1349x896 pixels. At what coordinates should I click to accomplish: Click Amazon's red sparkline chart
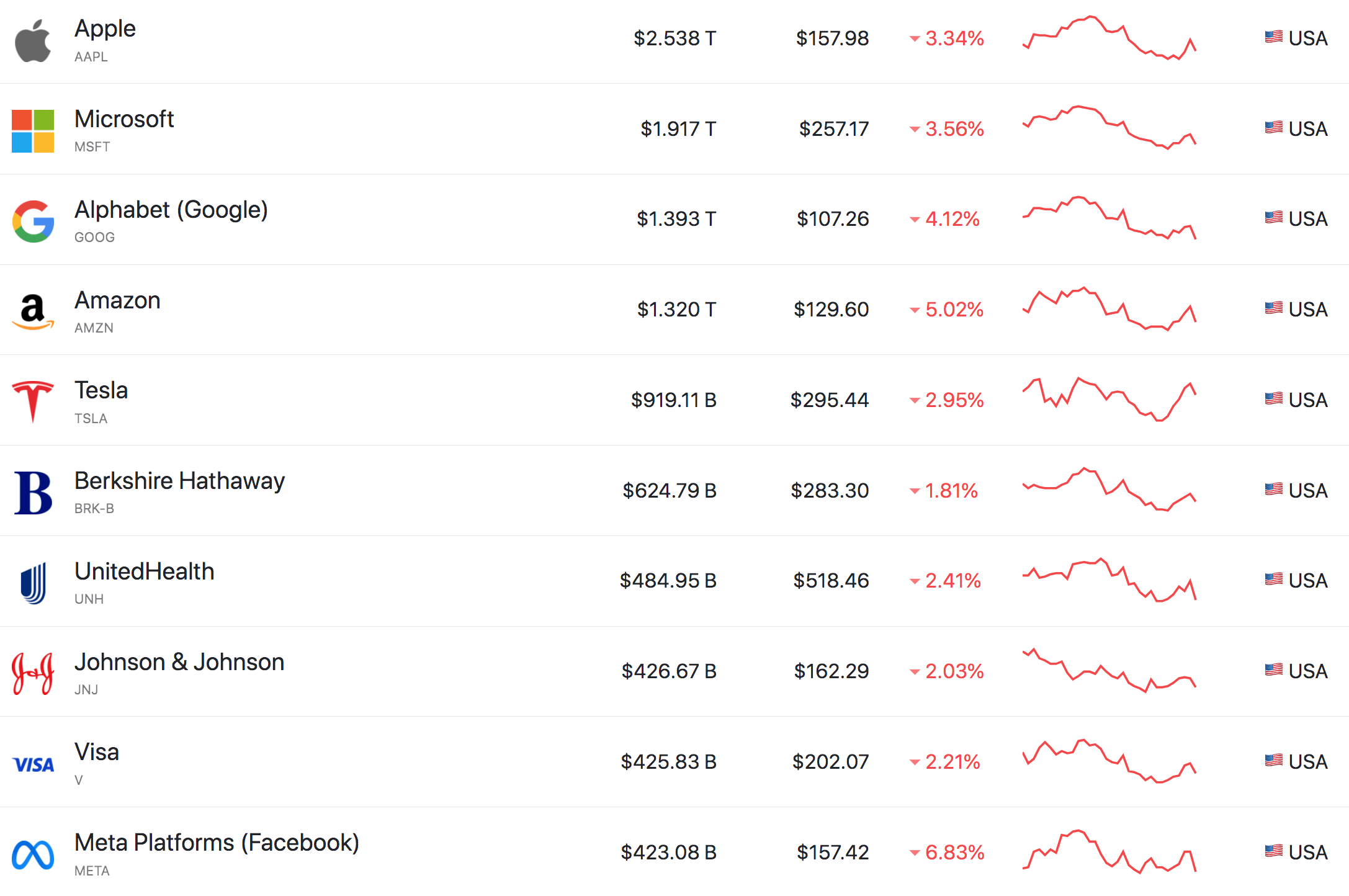[1109, 309]
